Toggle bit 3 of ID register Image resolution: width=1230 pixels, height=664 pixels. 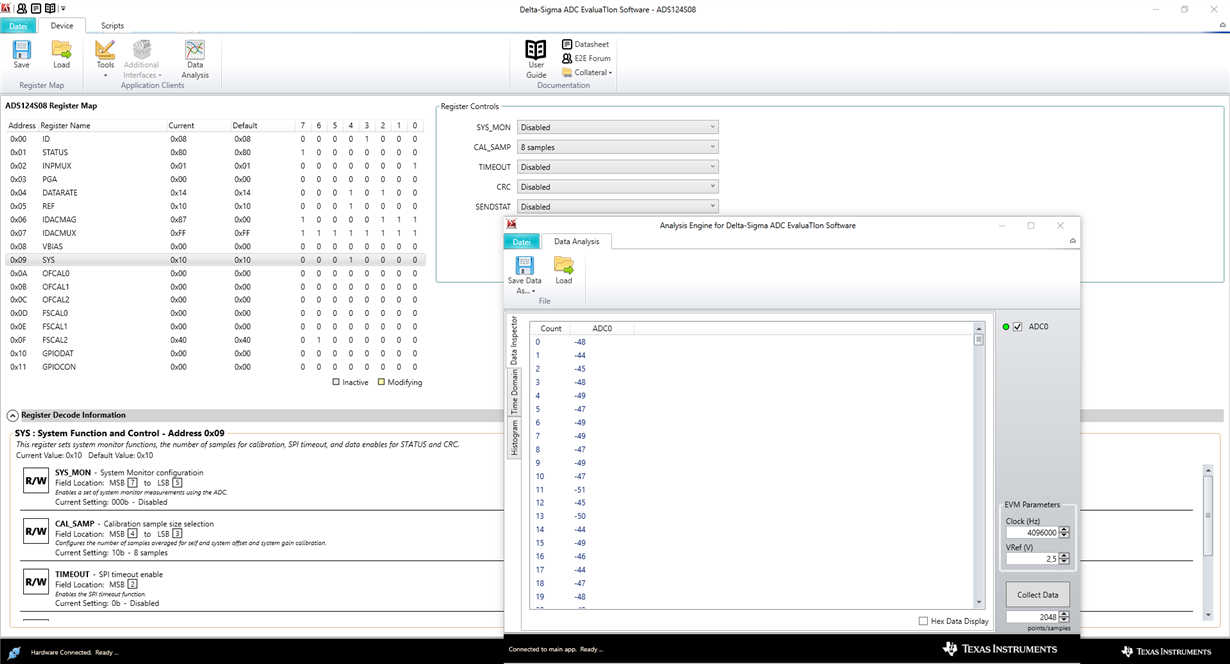click(366, 139)
